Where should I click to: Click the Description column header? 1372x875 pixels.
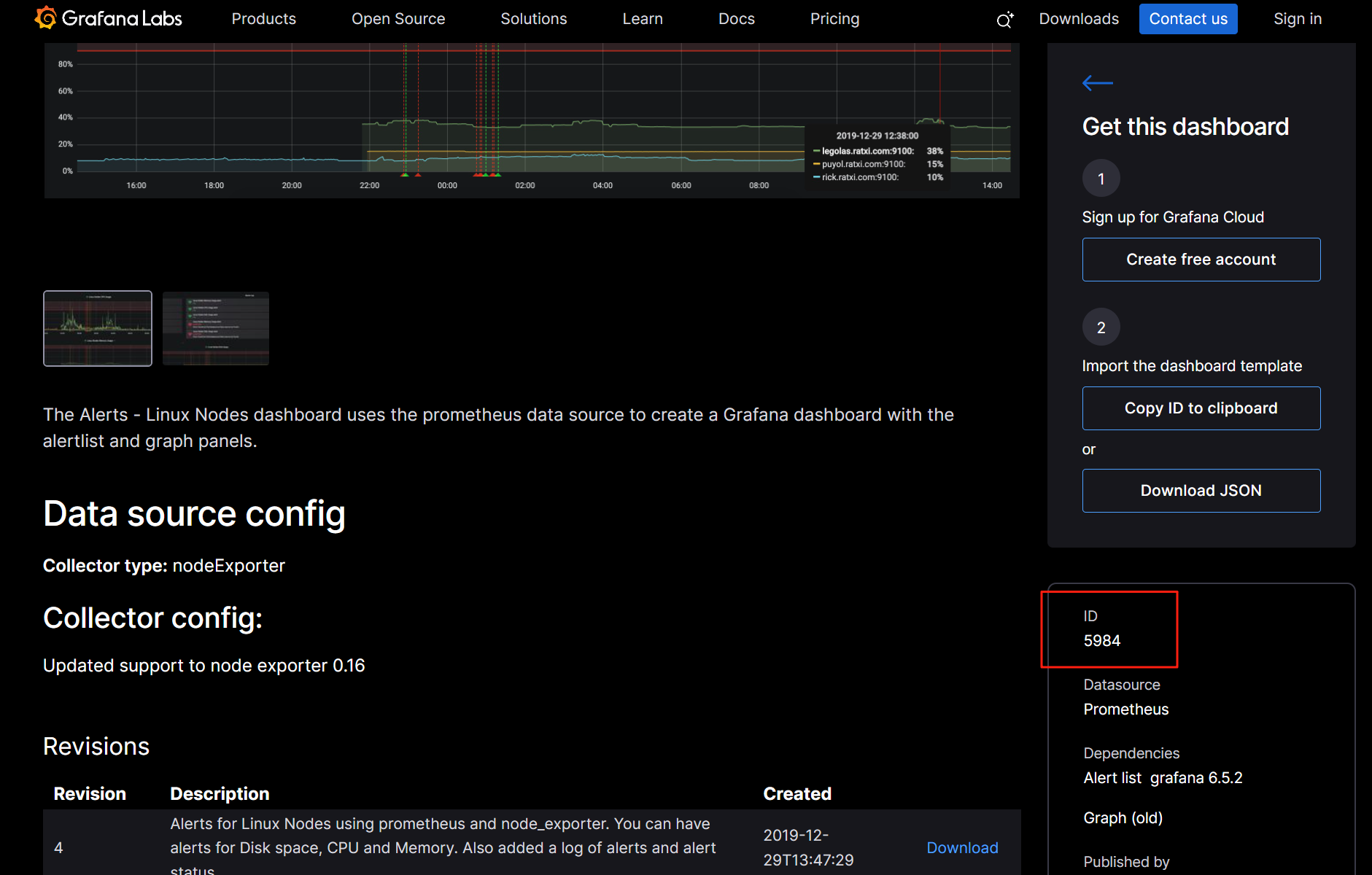click(220, 794)
